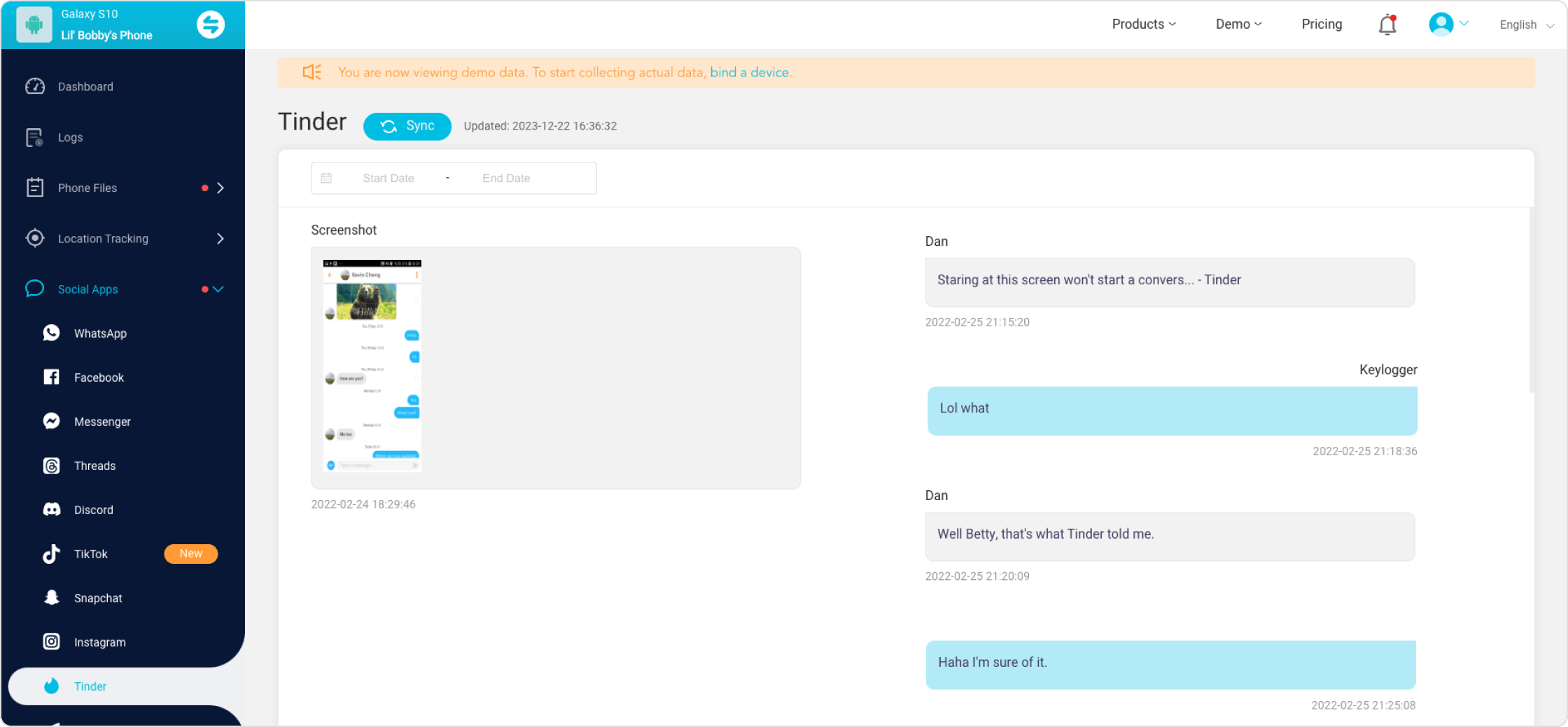This screenshot has width=1568, height=727.
Task: Open the Products dropdown menu
Action: click(x=1144, y=24)
